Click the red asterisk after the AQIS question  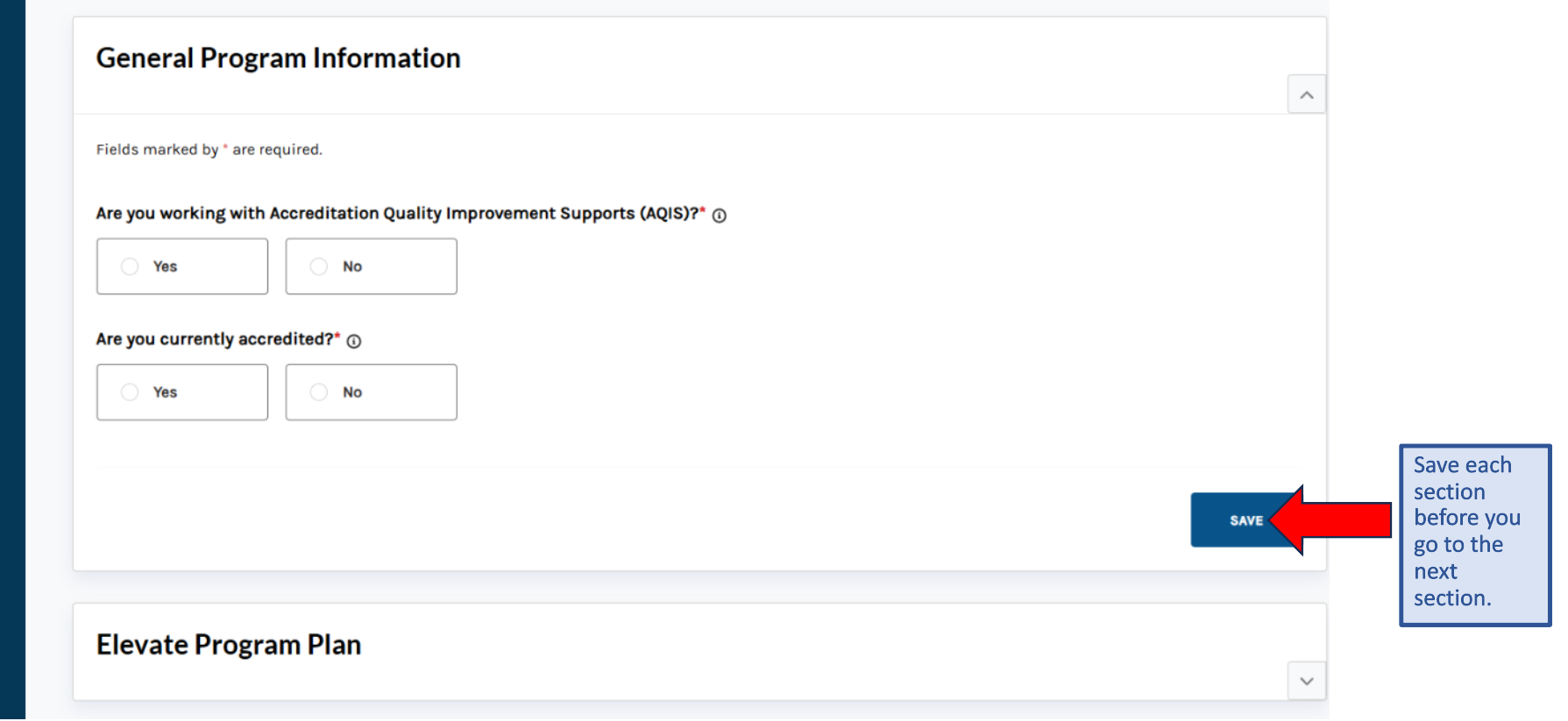click(x=703, y=210)
